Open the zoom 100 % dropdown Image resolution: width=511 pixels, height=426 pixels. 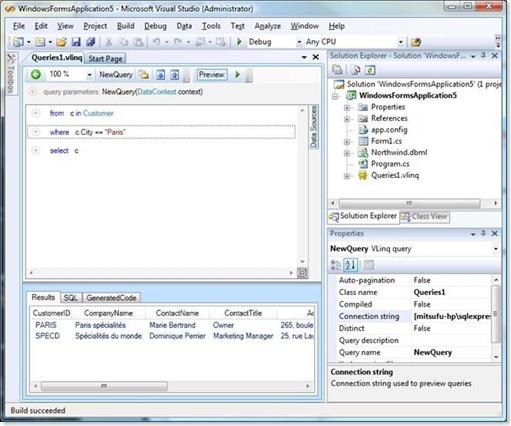[x=89, y=75]
